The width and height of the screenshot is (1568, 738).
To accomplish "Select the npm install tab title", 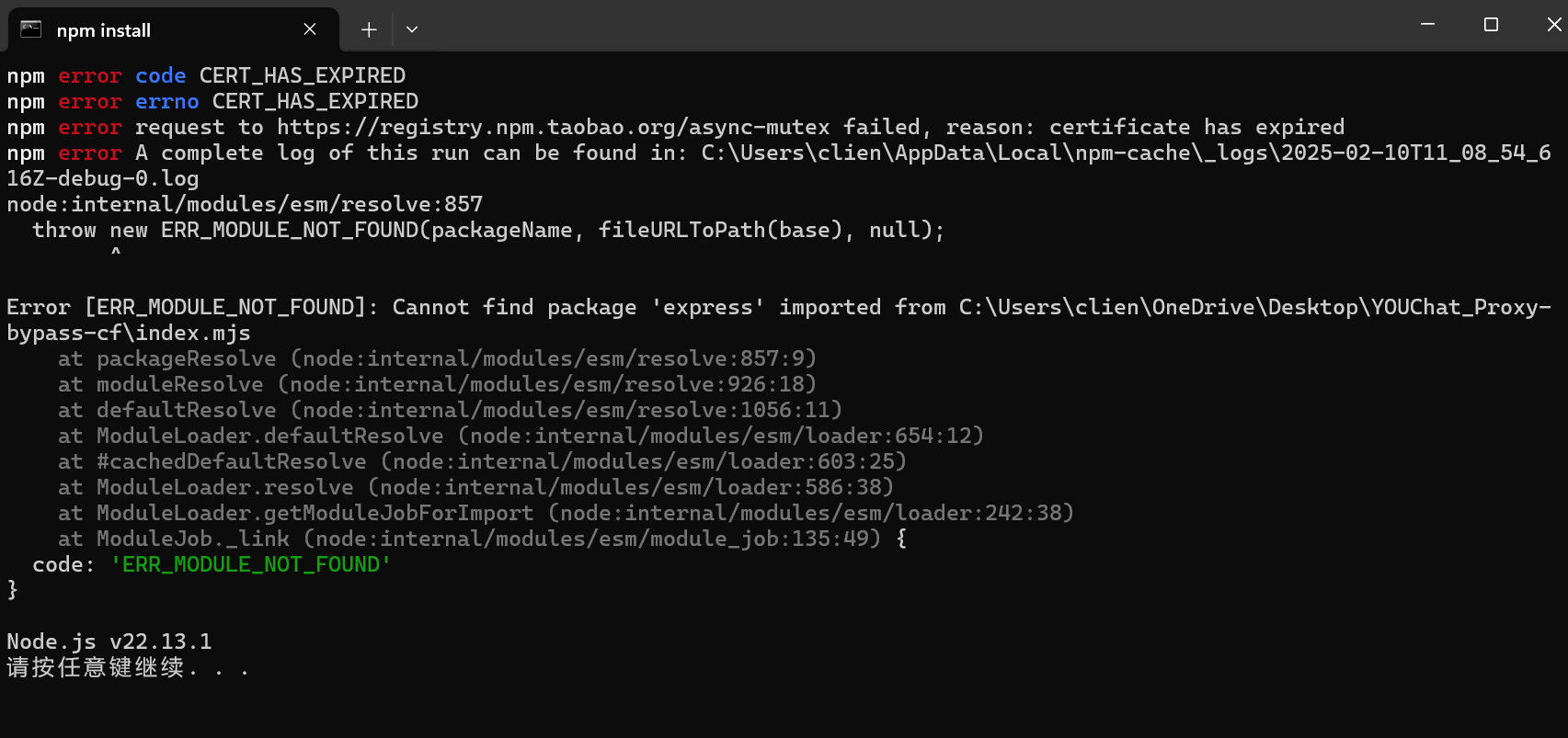I will pyautogui.click(x=103, y=30).
